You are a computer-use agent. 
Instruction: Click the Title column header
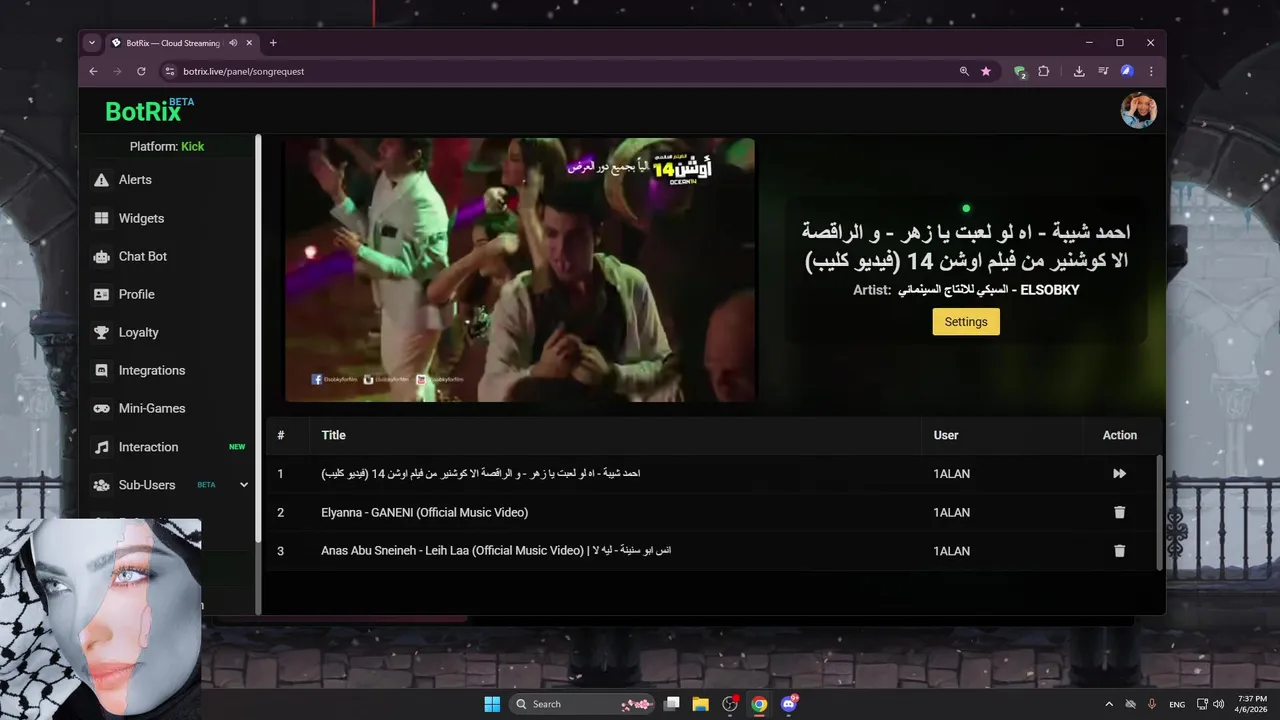333,435
